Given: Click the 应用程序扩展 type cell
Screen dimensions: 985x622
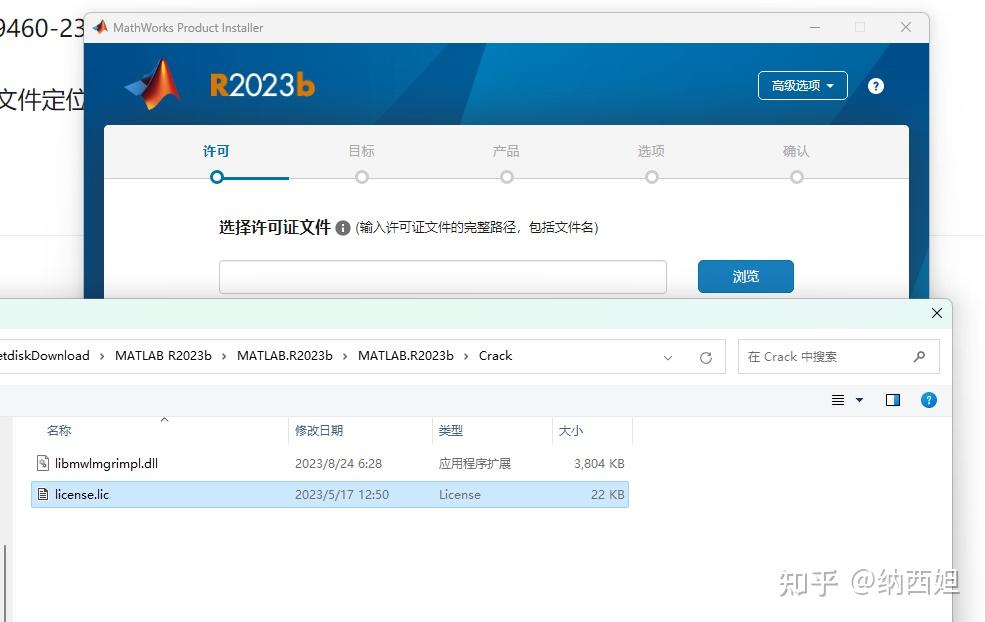Looking at the screenshot, I should tap(475, 464).
